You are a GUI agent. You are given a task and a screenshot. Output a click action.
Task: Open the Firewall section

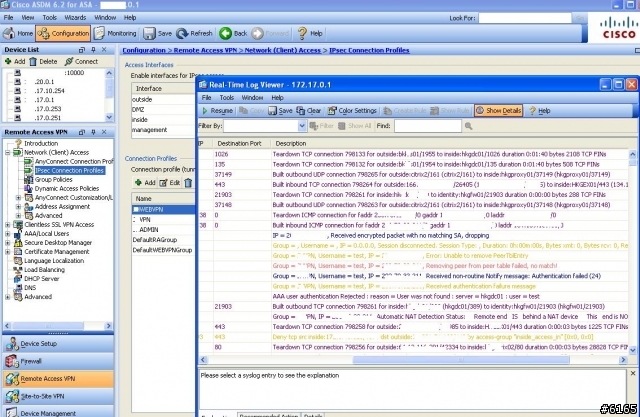(x=58, y=362)
